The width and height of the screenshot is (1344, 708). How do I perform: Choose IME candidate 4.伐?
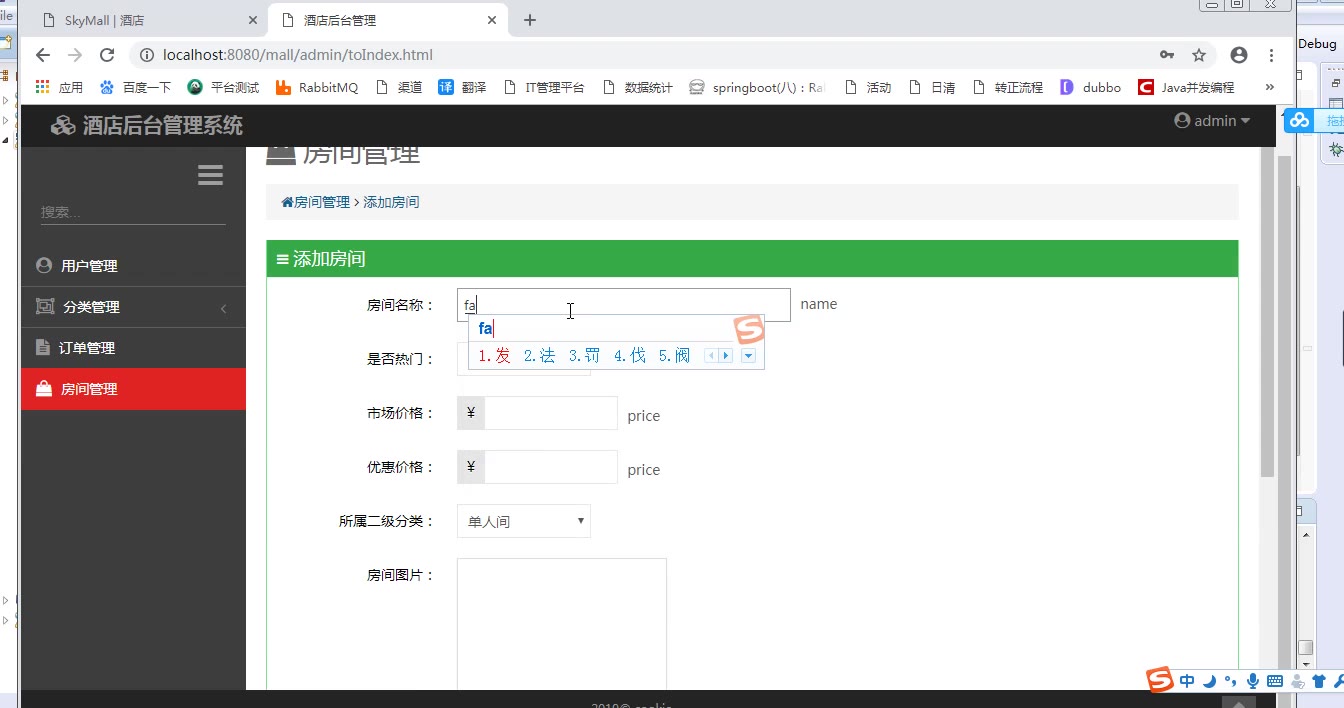click(629, 355)
